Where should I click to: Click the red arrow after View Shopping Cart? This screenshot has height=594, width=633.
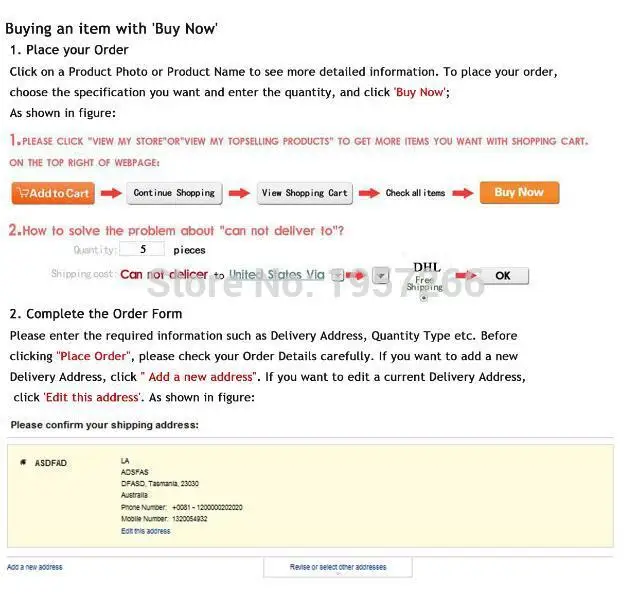click(369, 193)
